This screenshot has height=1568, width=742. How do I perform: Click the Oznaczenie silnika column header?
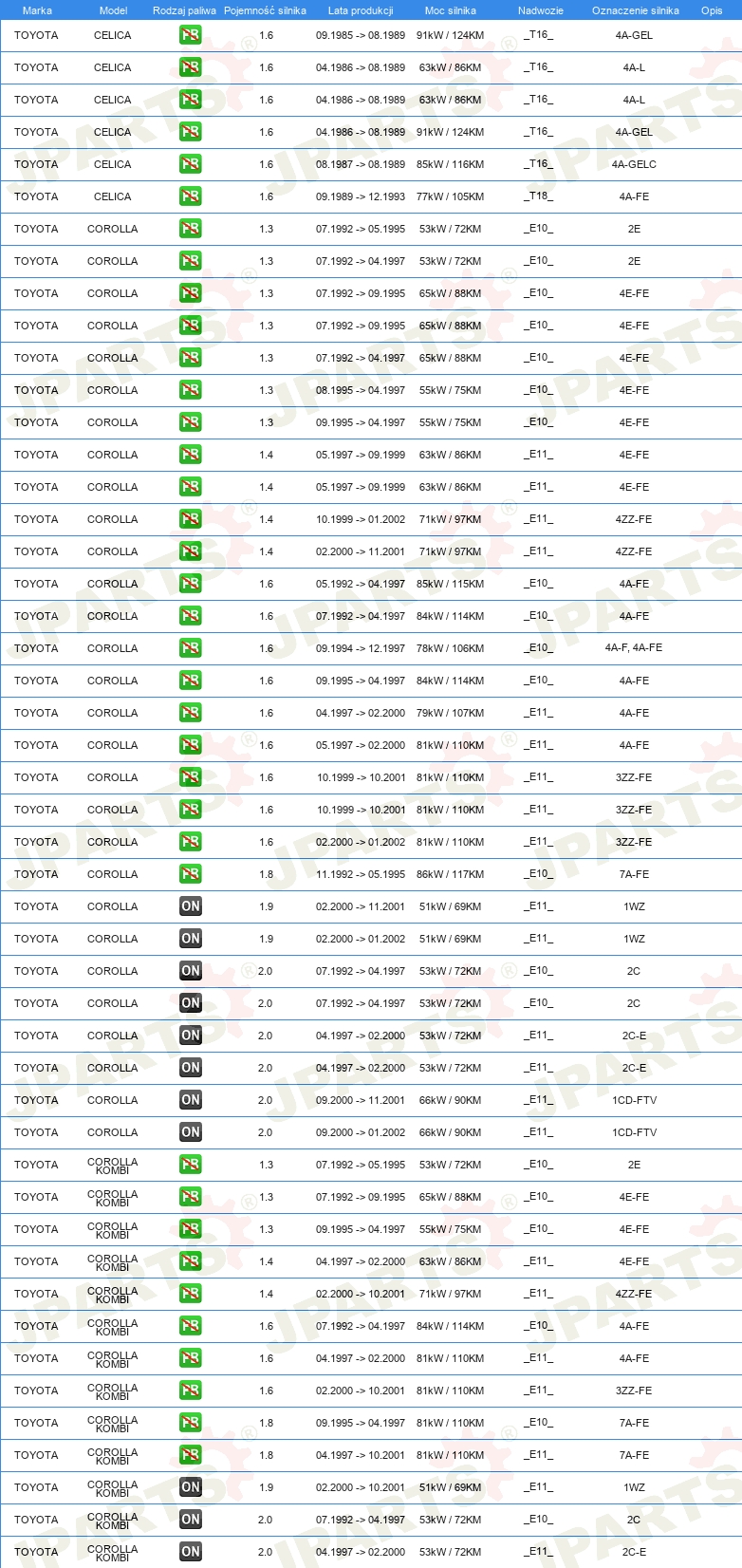point(636,10)
